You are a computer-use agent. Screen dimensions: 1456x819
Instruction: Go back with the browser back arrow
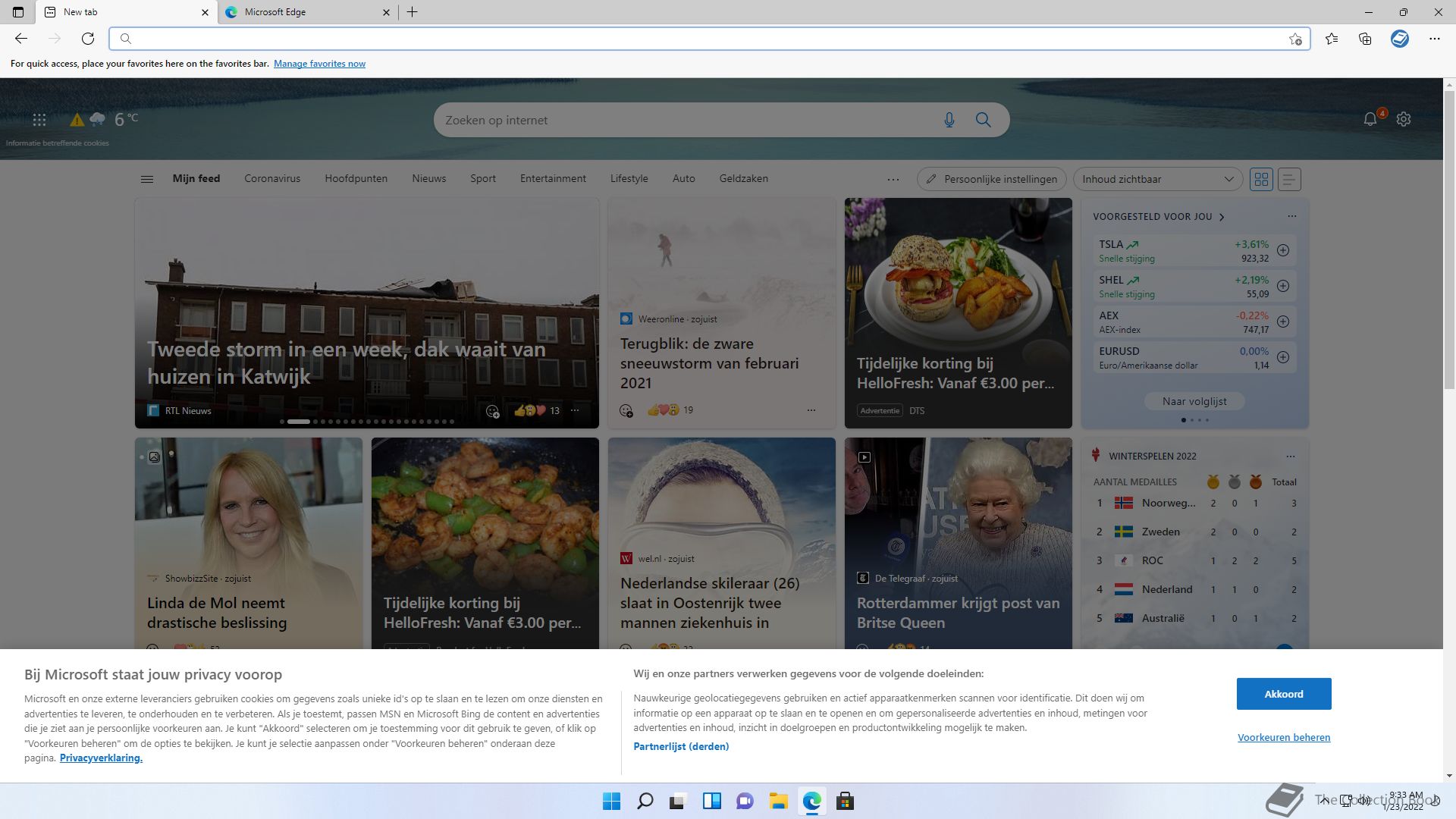click(21, 39)
